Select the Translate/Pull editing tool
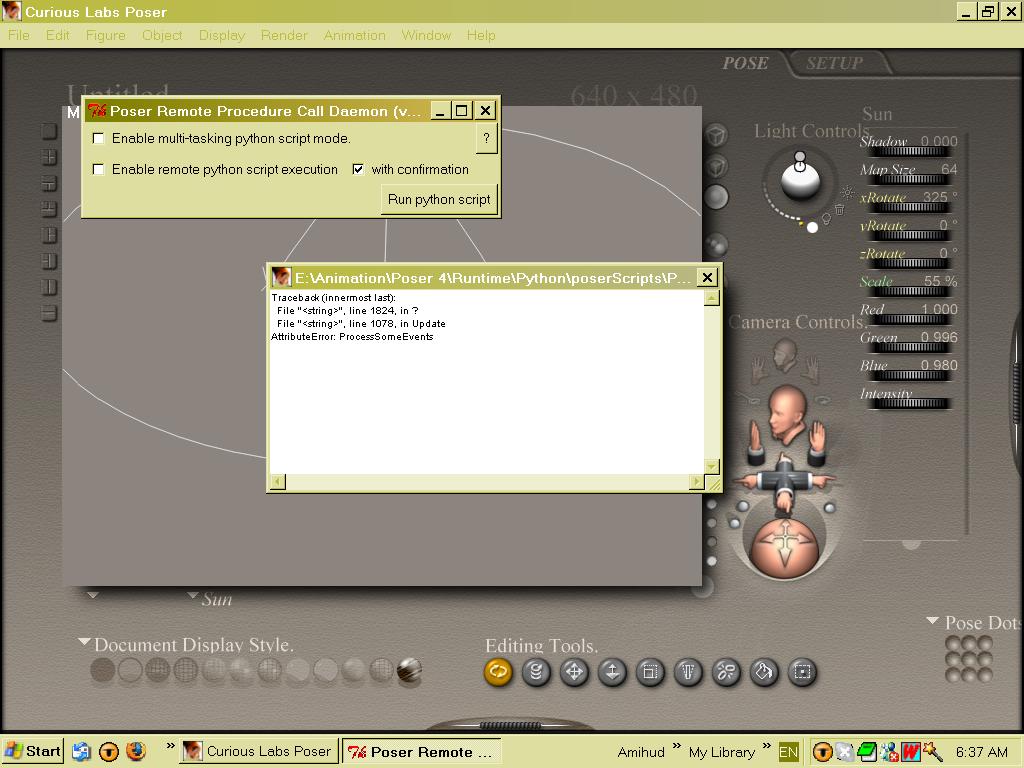 tap(574, 672)
